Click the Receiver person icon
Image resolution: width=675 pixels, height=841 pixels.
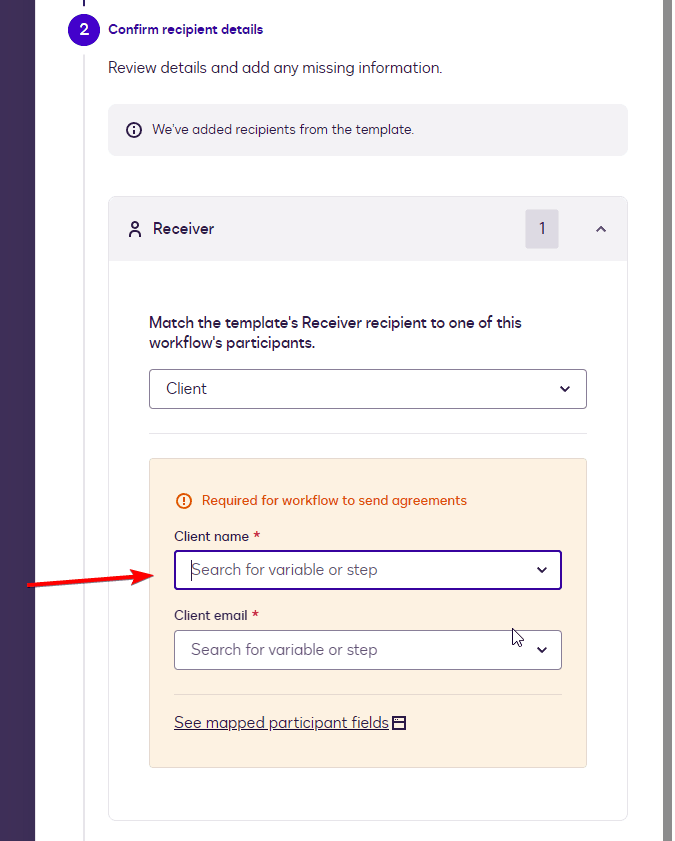pyautogui.click(x=135, y=229)
